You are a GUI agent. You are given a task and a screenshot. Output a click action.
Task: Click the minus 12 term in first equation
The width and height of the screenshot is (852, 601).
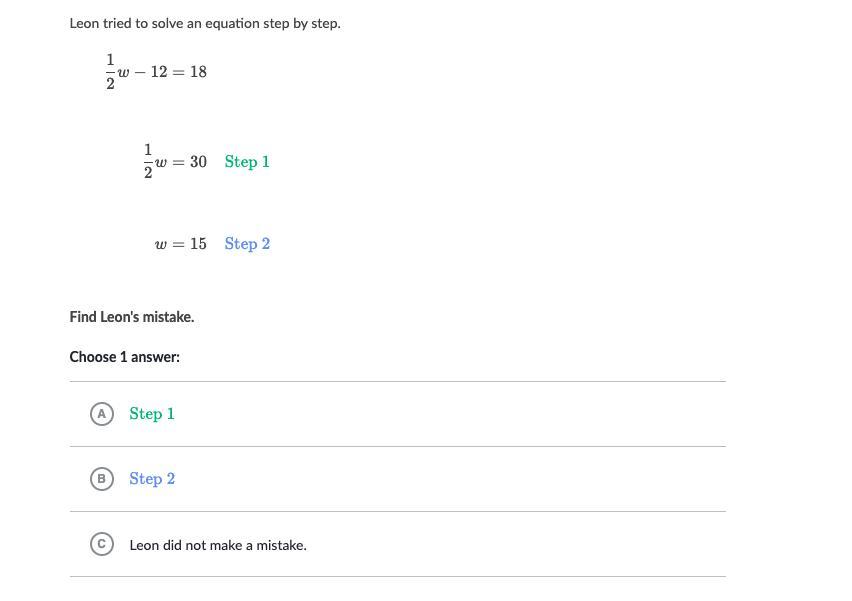tap(151, 72)
